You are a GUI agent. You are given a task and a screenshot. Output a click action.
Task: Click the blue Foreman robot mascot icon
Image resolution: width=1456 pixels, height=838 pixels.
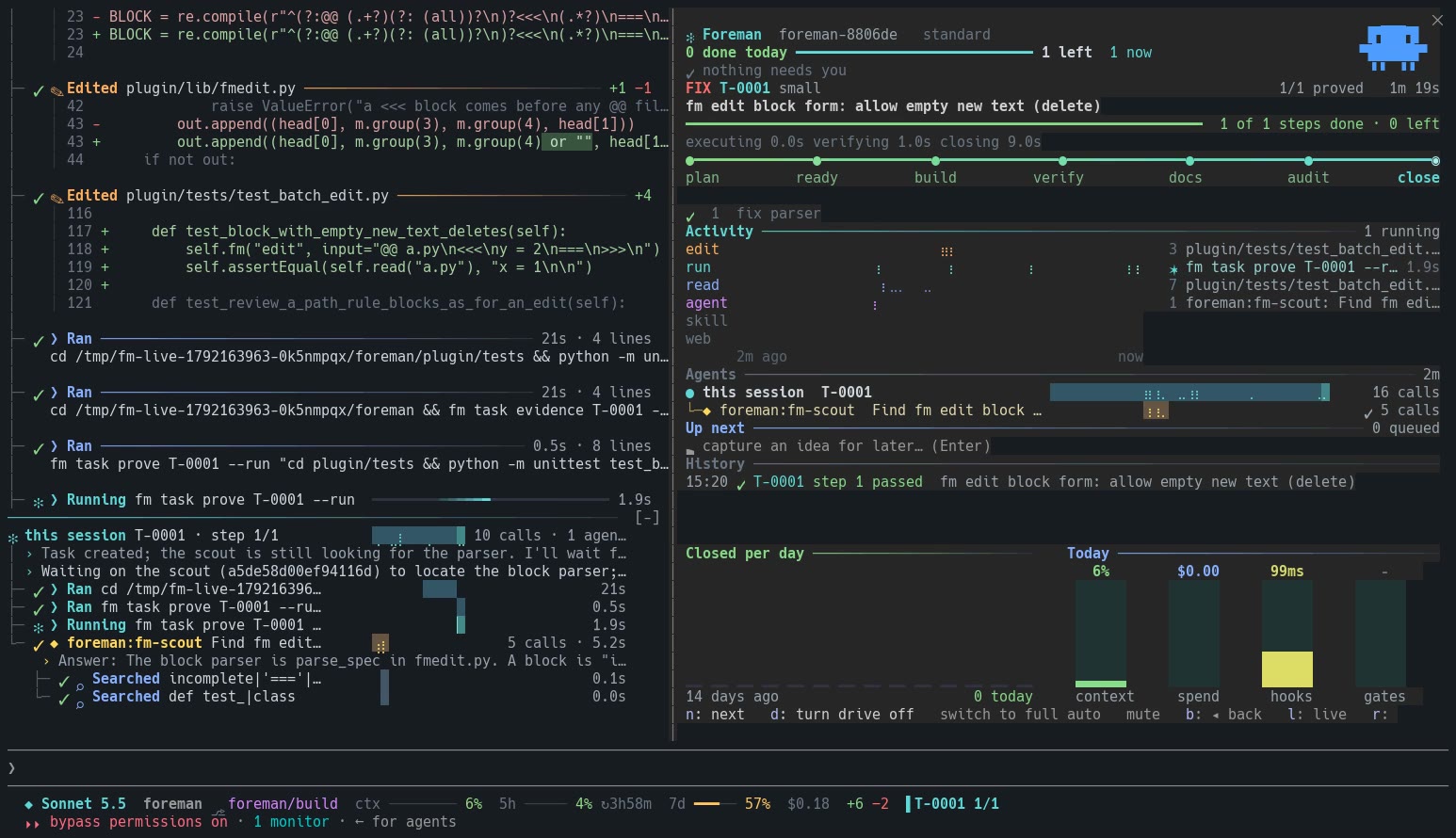click(1392, 49)
